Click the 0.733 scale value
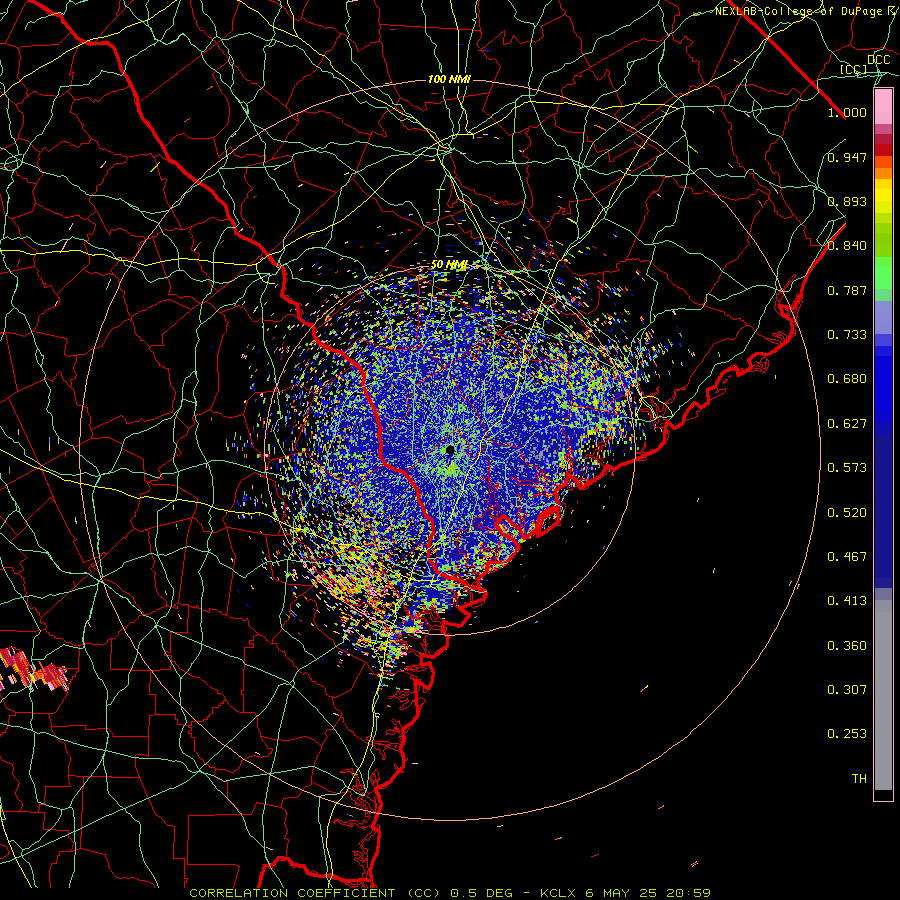Screen dimensions: 900x900 pyautogui.click(x=847, y=335)
